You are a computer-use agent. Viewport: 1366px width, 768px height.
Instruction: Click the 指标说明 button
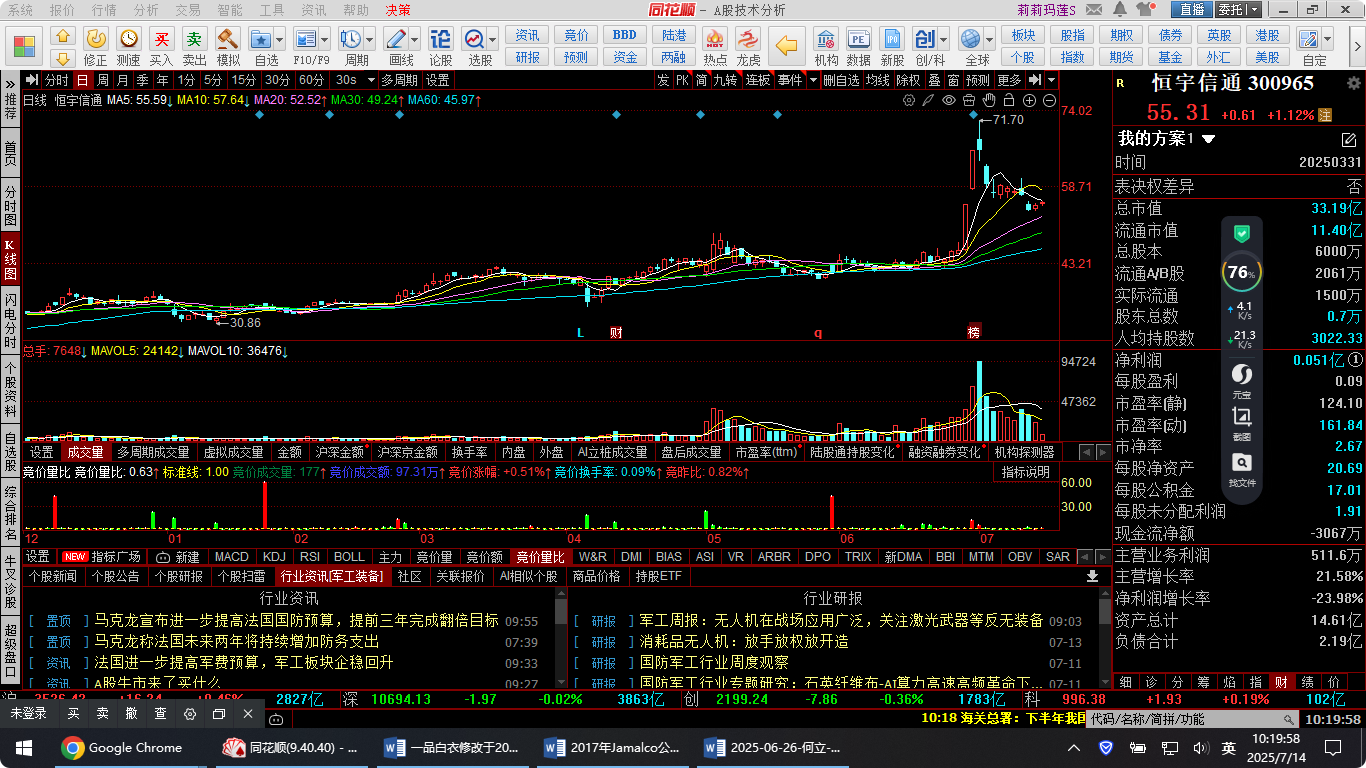1026,472
